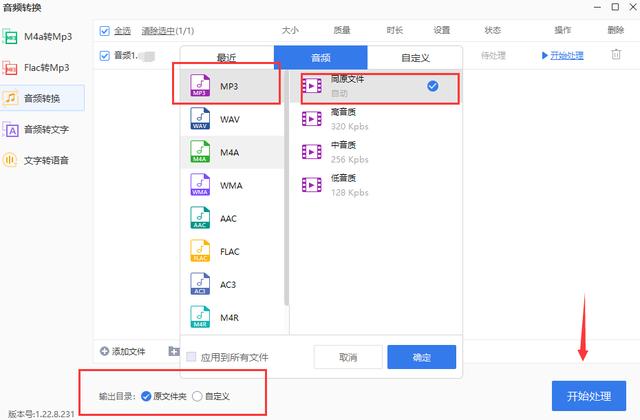Select the 音频转换 sidebar icon

tap(10, 98)
